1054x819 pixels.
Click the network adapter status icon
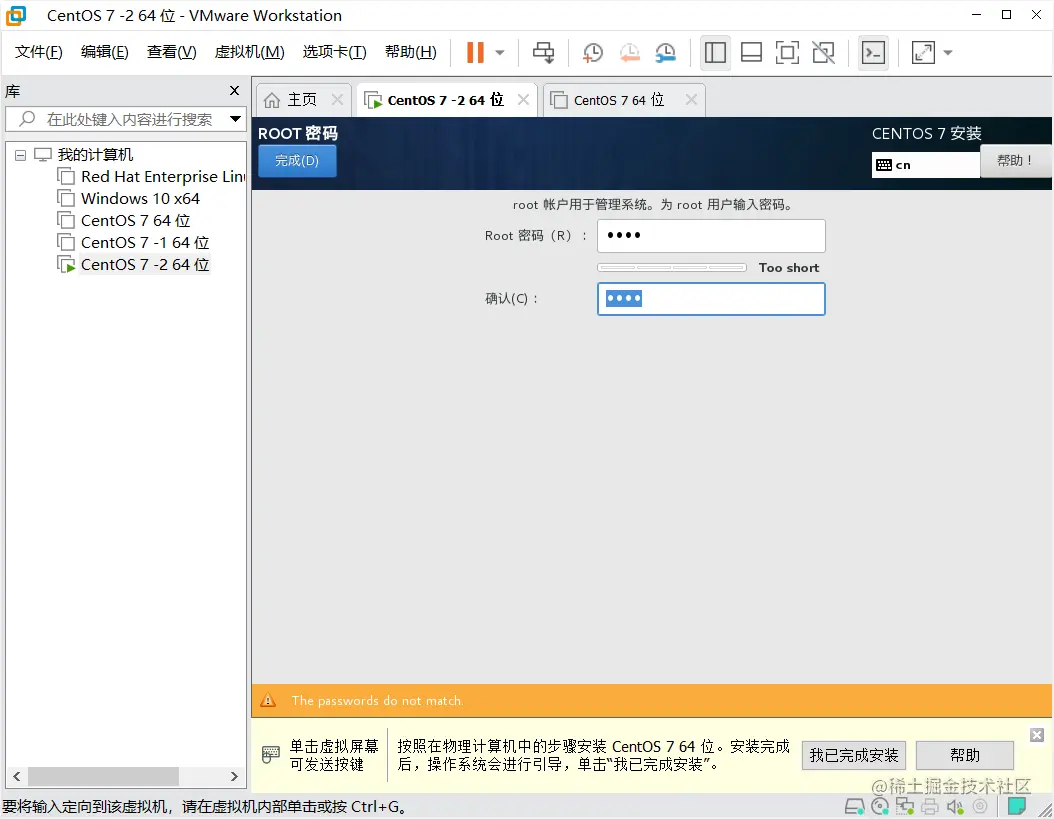coord(905,806)
